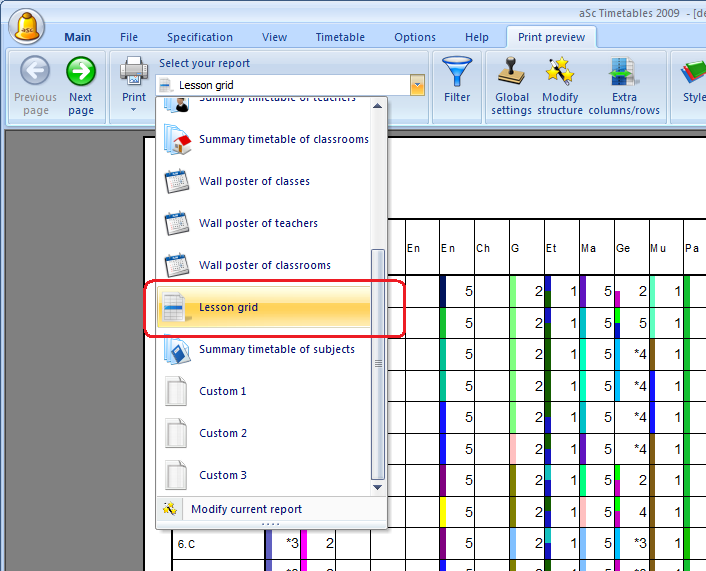The height and width of the screenshot is (571, 706).
Task: Open the Style books icon
Action: [692, 72]
